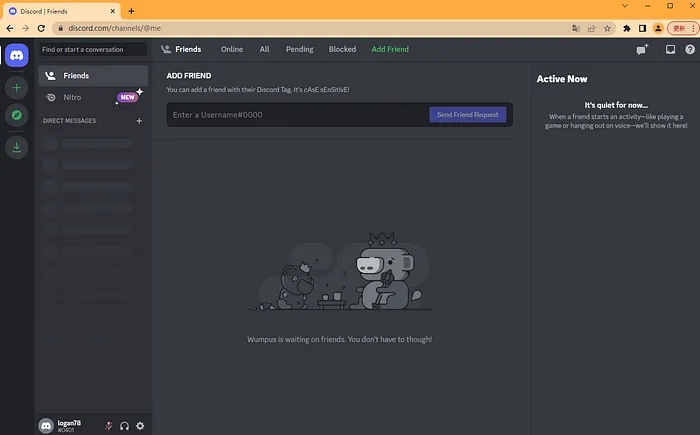The height and width of the screenshot is (435, 700).
Task: Select the Add Friend tab
Action: pos(390,49)
